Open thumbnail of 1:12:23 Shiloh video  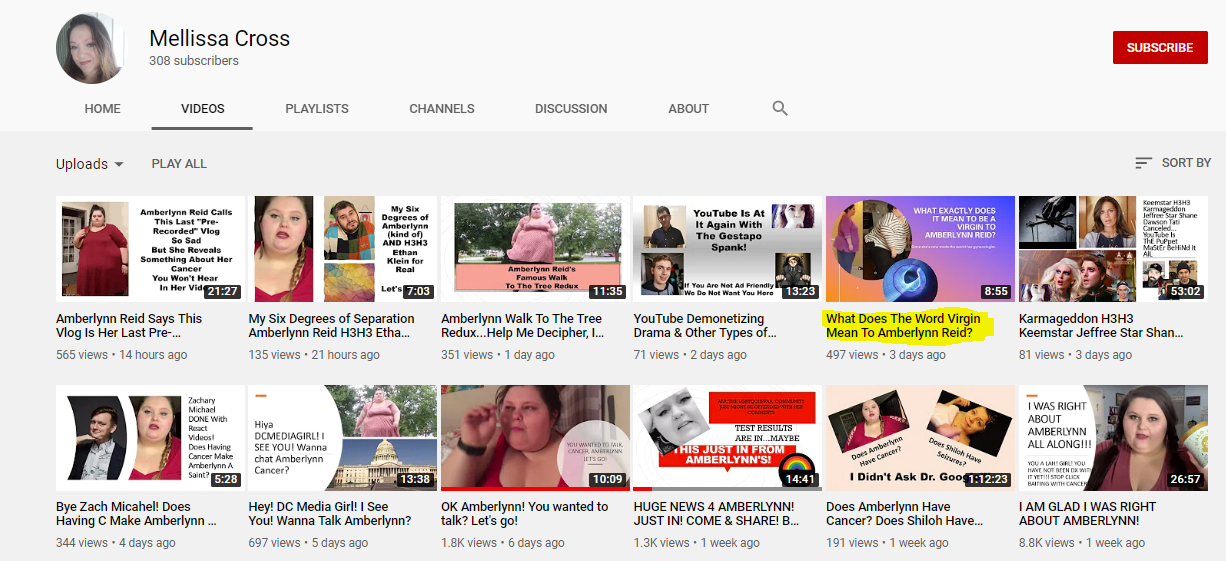(920, 438)
